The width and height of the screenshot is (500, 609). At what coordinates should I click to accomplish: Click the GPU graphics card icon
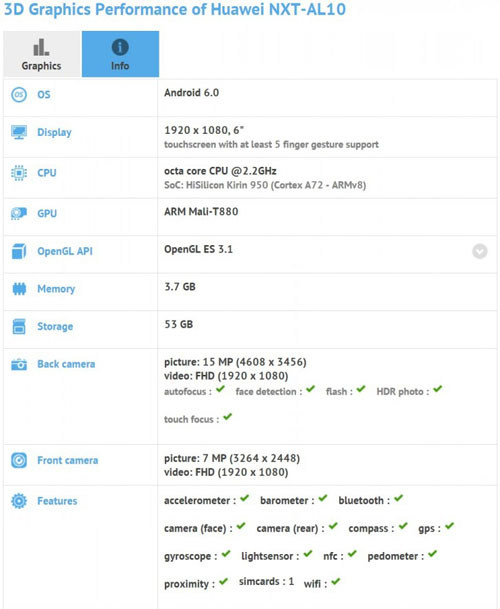[19, 214]
